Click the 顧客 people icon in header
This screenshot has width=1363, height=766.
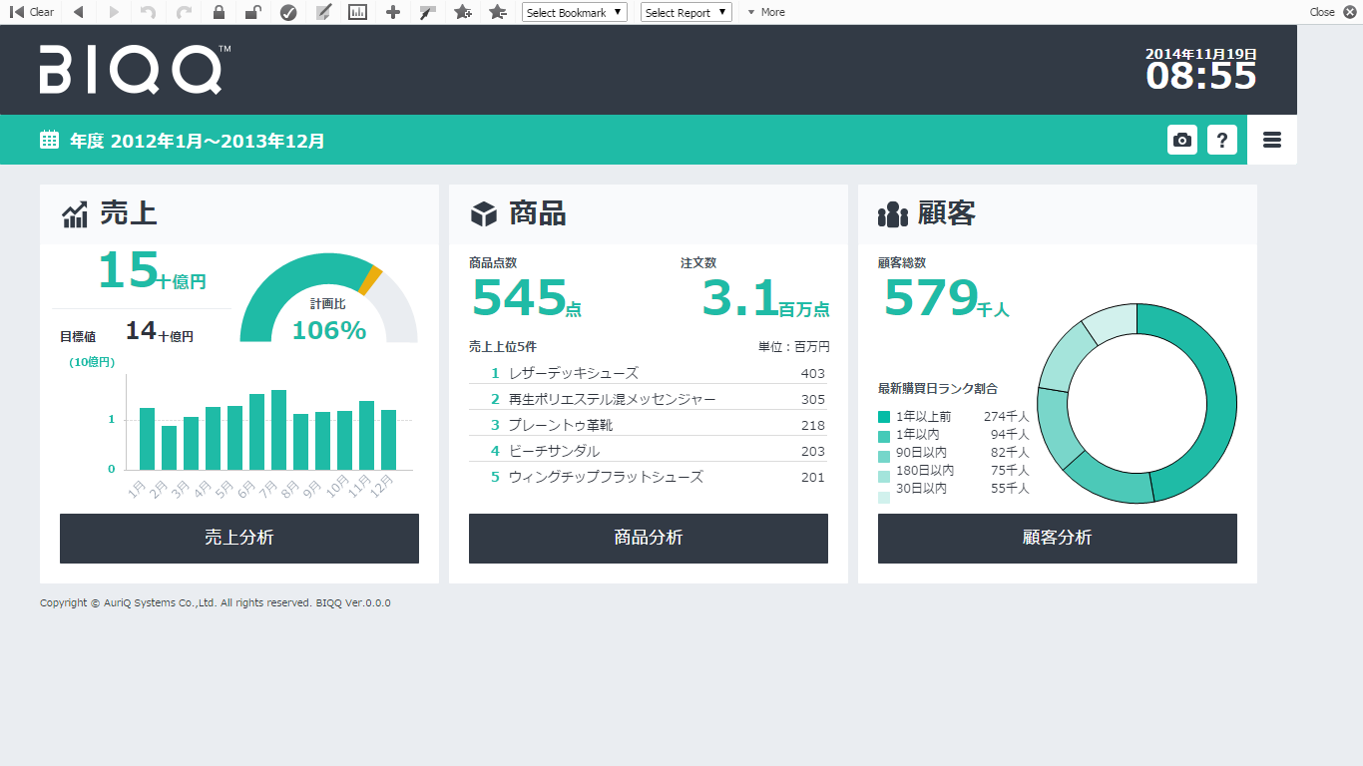(892, 214)
